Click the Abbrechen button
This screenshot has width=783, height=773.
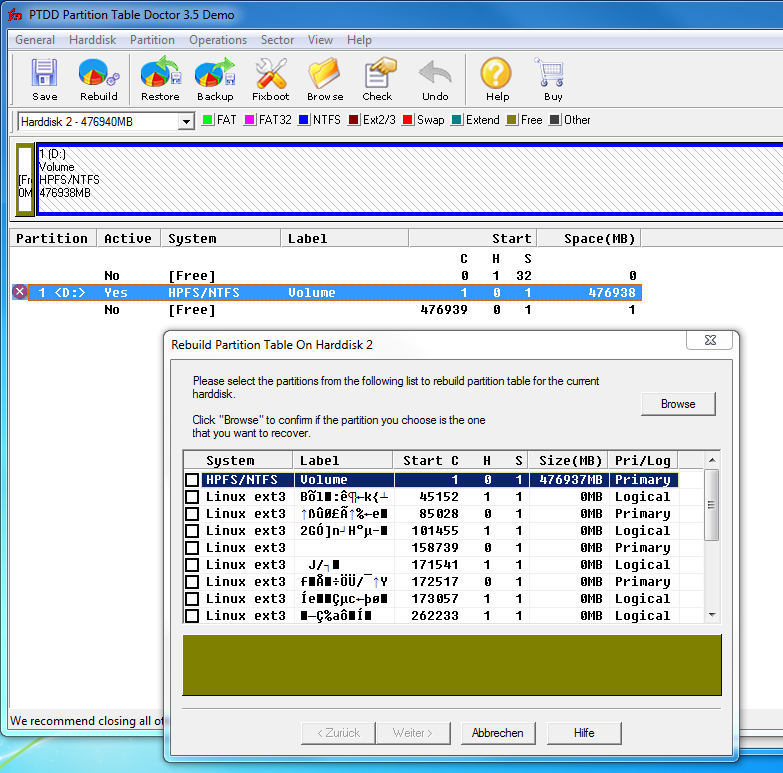pos(498,733)
